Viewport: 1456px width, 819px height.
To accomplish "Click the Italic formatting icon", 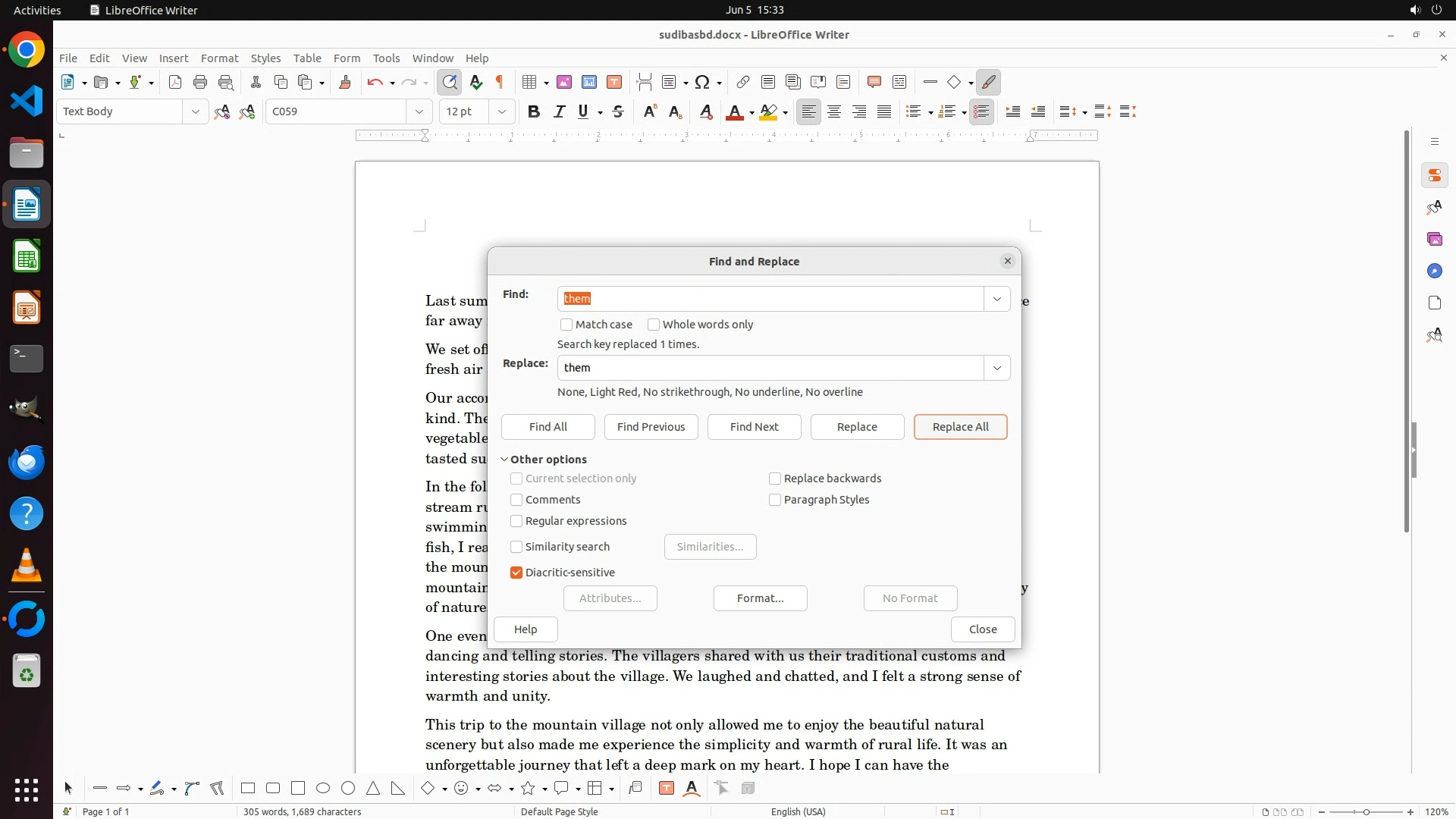I will 559,111.
